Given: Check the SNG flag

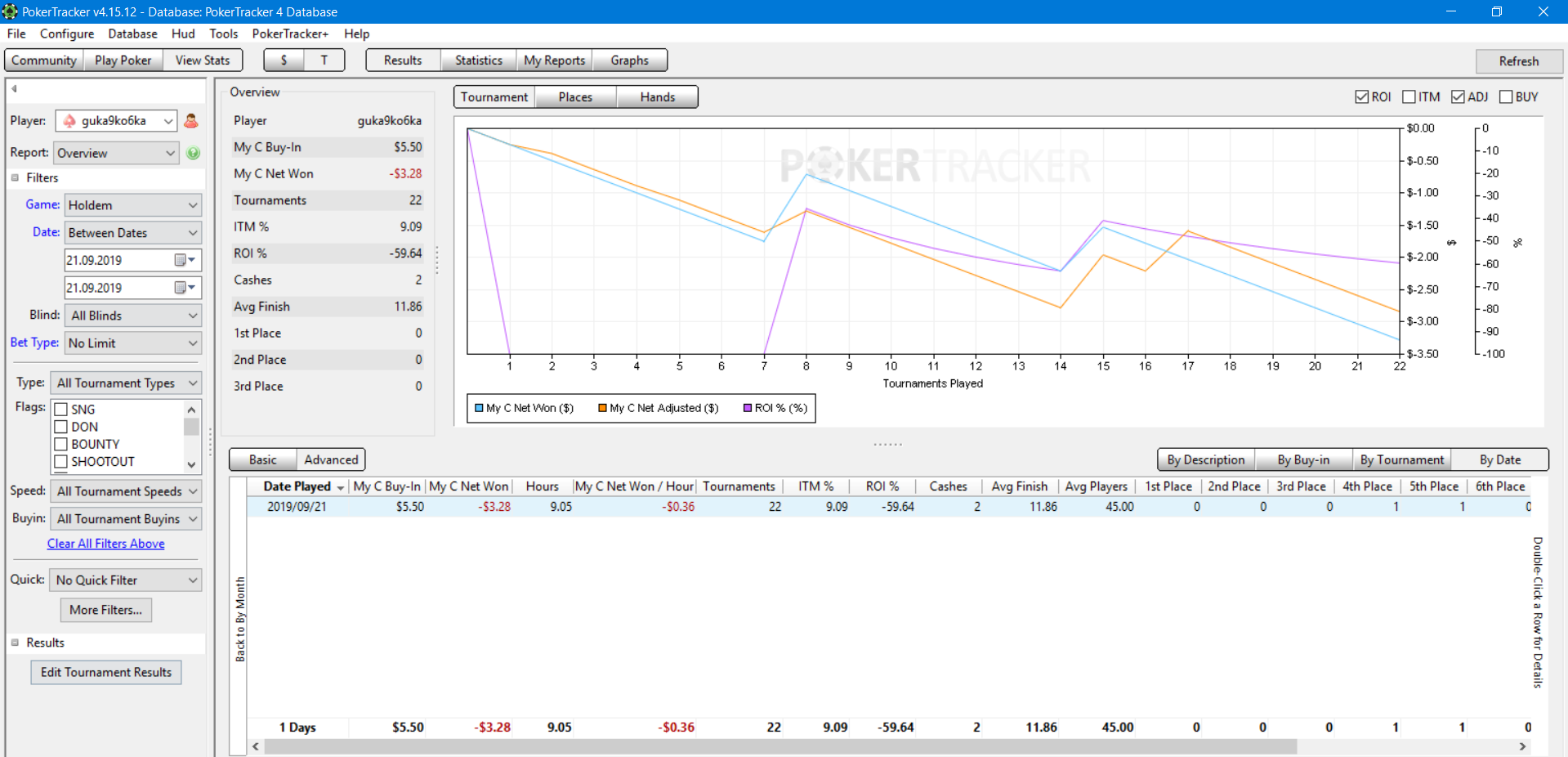Looking at the screenshot, I should click(60, 410).
